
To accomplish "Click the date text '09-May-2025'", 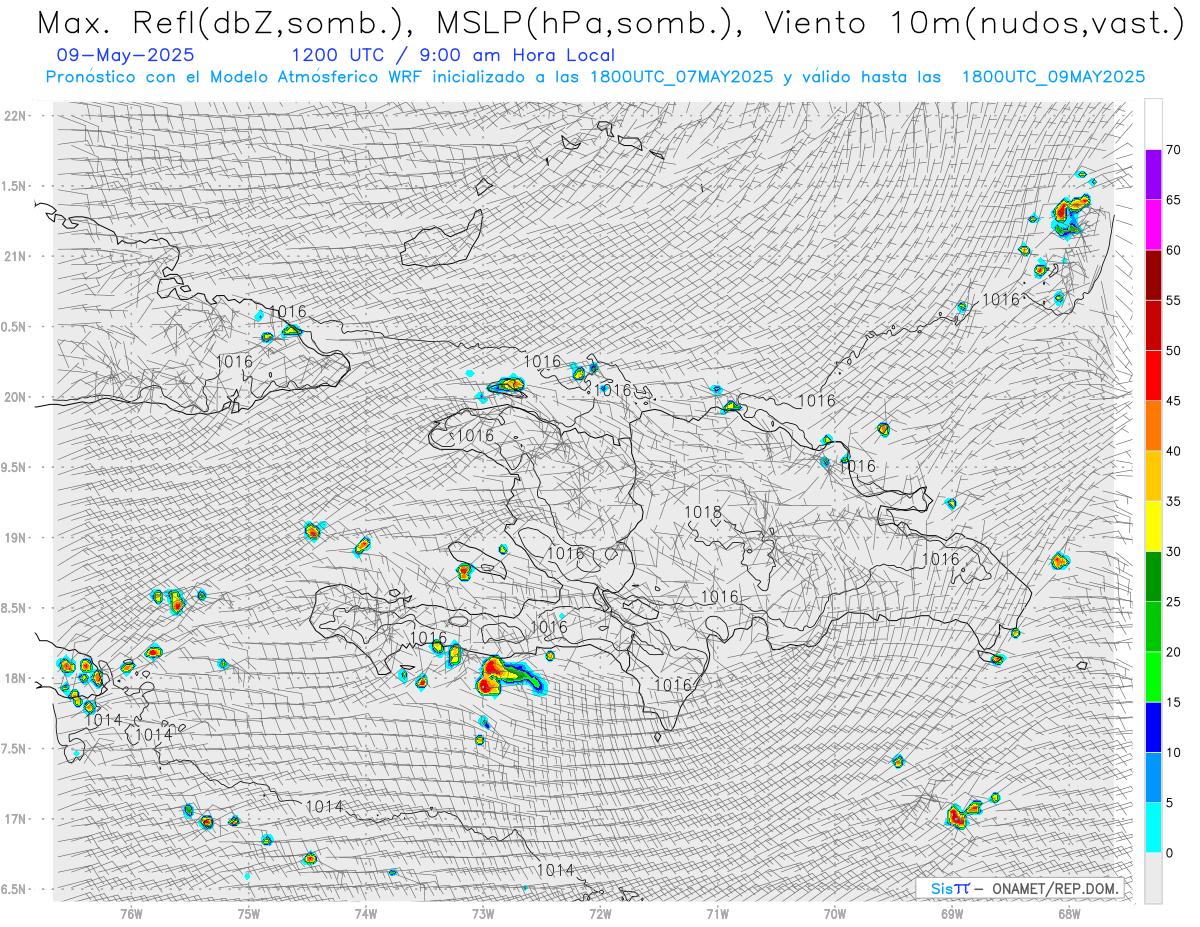I will click(127, 56).
